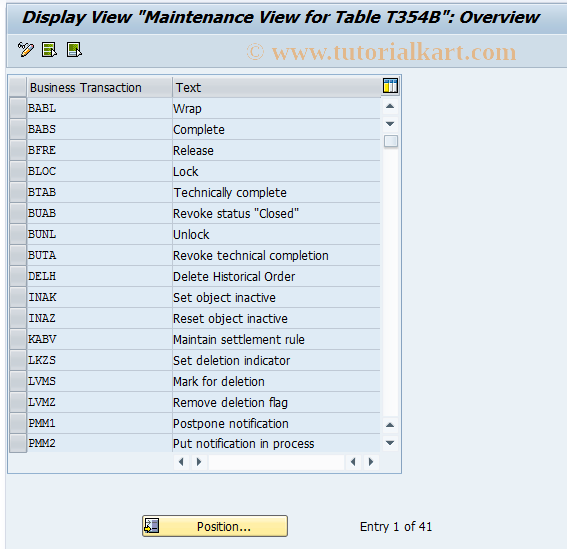Click the left horizontal scroll-left arrow

pyautogui.click(x=181, y=462)
